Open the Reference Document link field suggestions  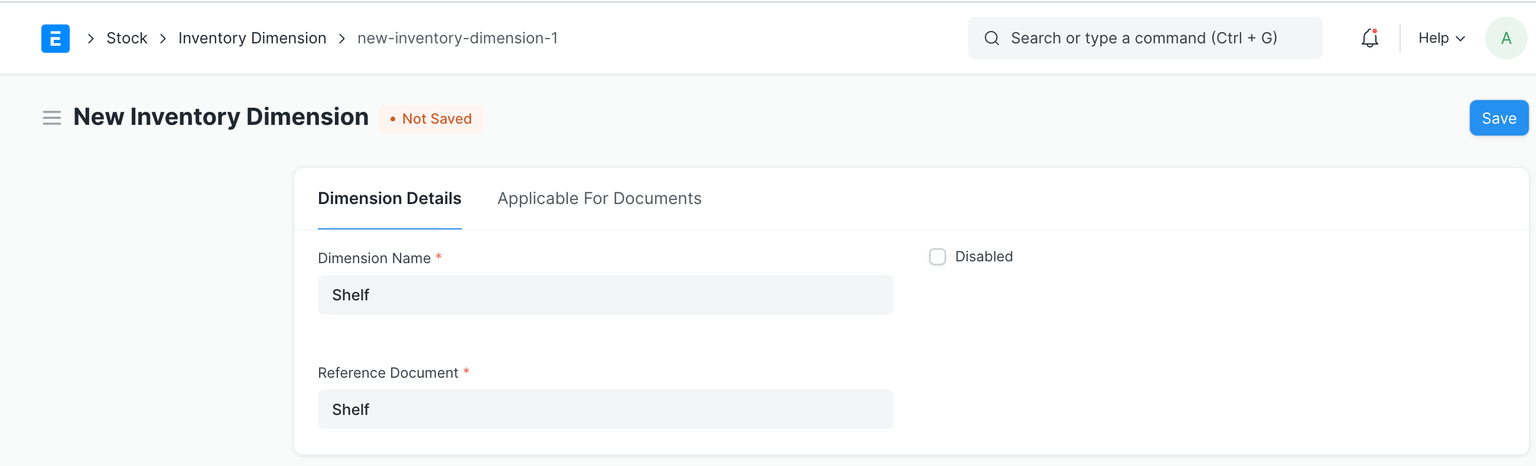[x=605, y=409]
